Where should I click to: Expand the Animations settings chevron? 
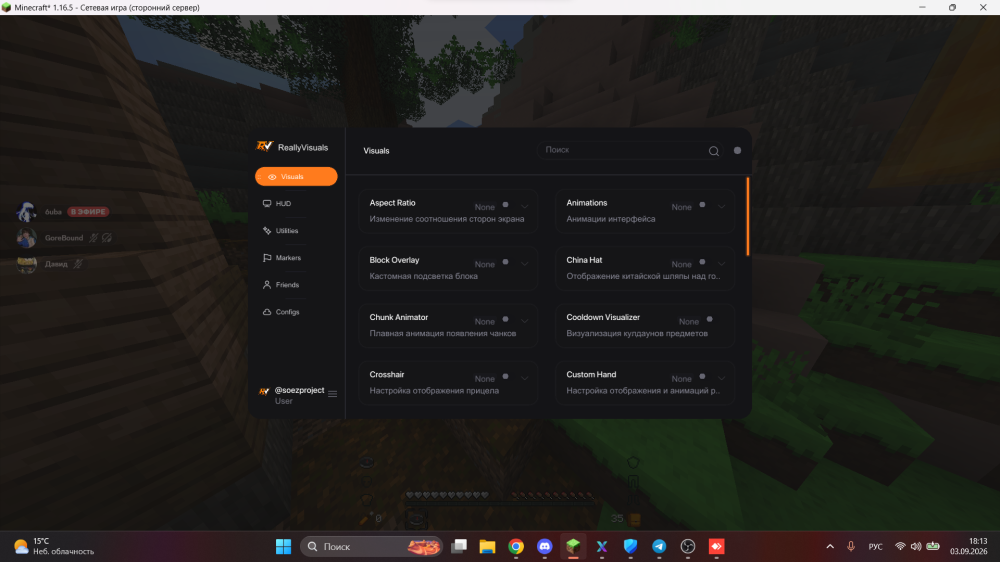tap(721, 207)
